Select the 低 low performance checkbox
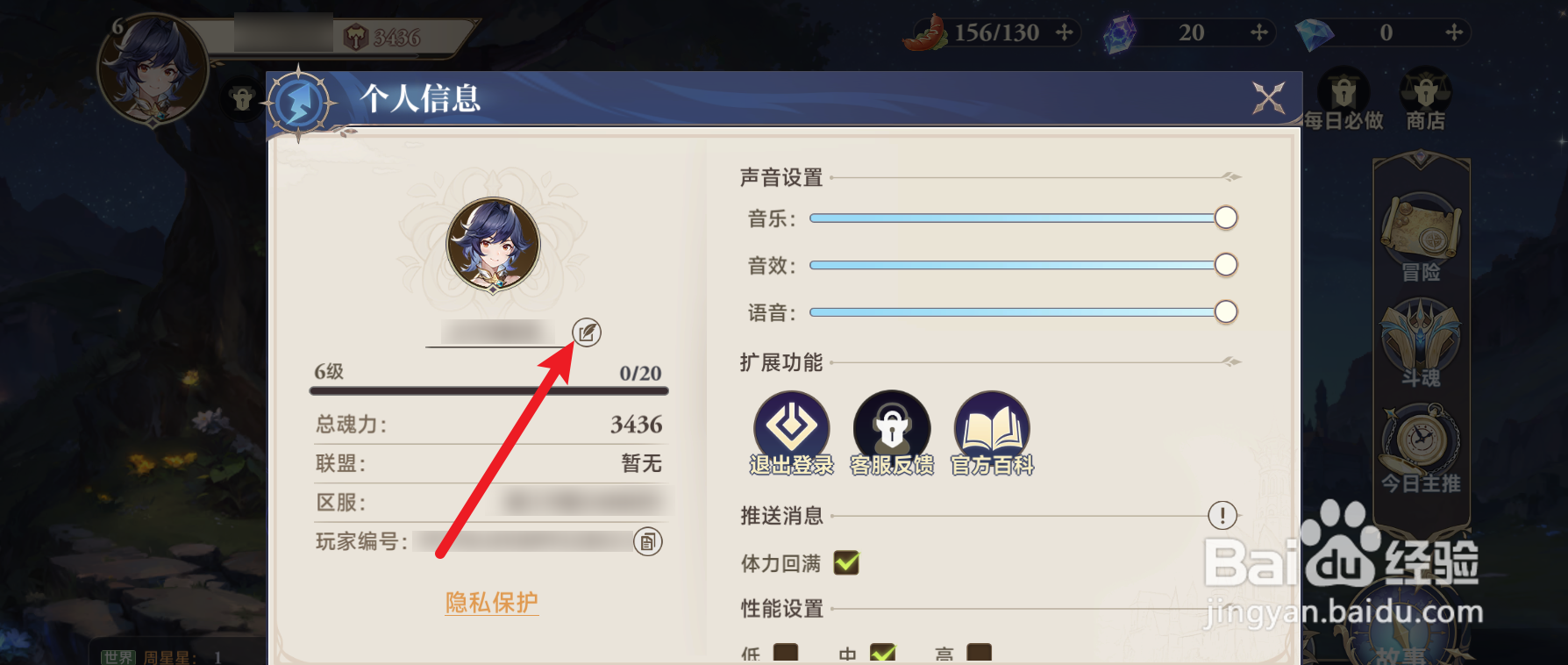1568x665 pixels. 786,654
